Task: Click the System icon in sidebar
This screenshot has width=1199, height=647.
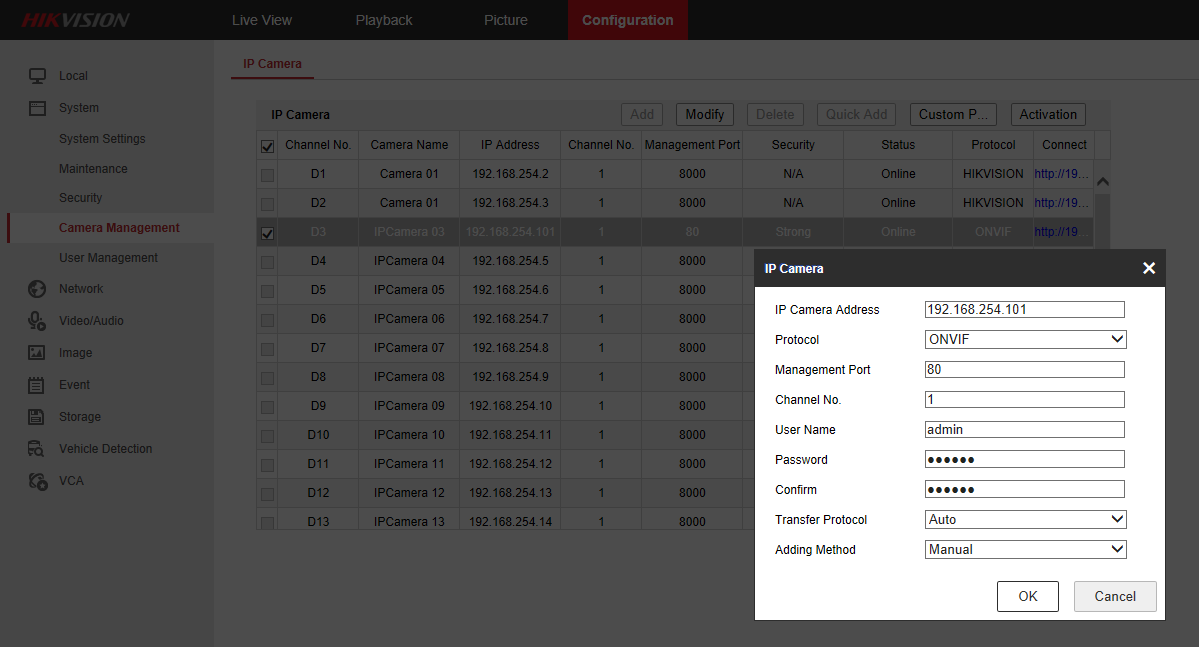Action: pos(37,108)
